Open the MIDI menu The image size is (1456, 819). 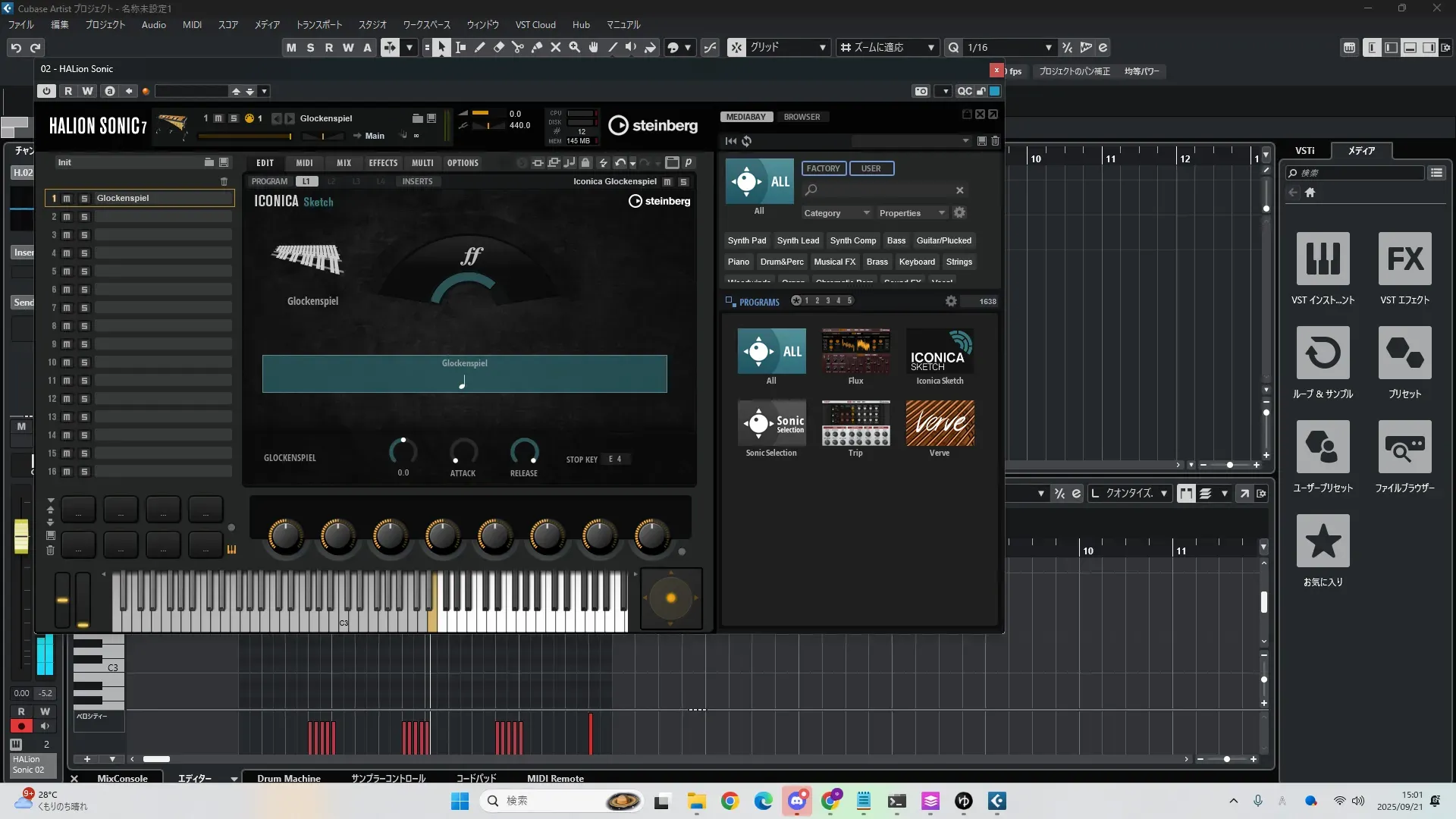point(192,25)
